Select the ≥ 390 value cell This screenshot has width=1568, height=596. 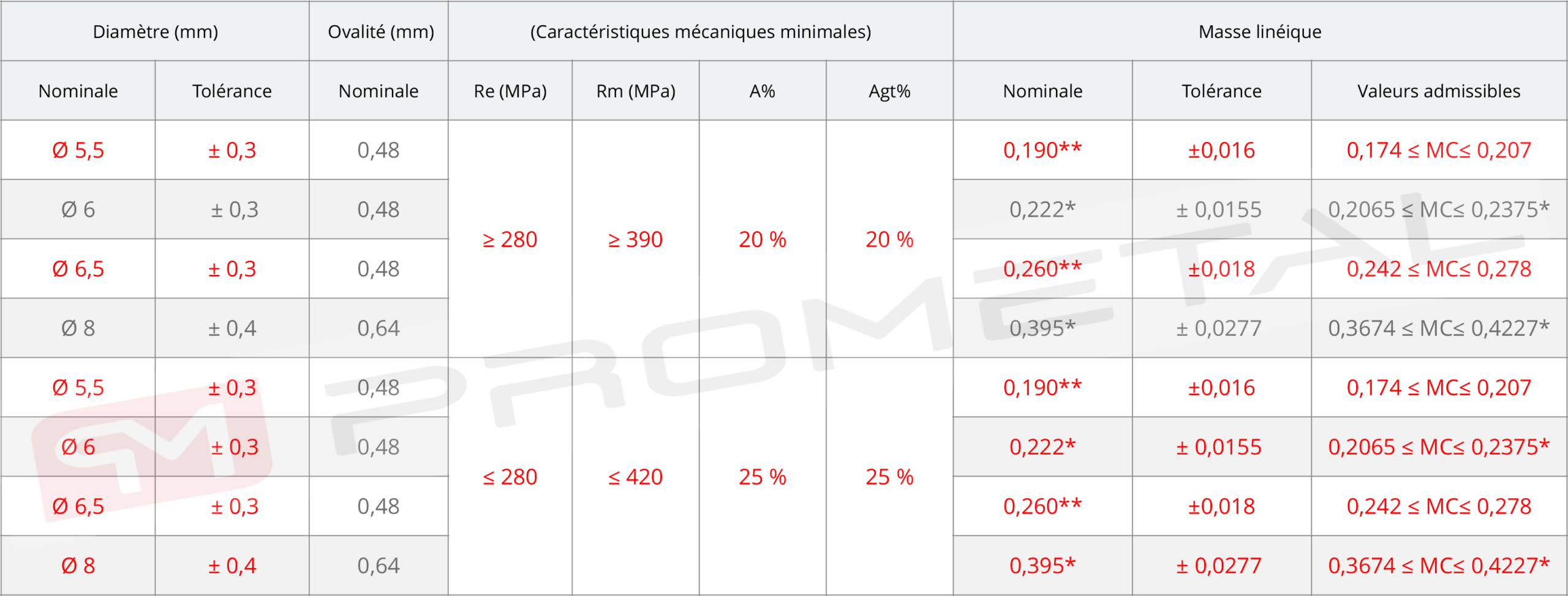pos(635,239)
